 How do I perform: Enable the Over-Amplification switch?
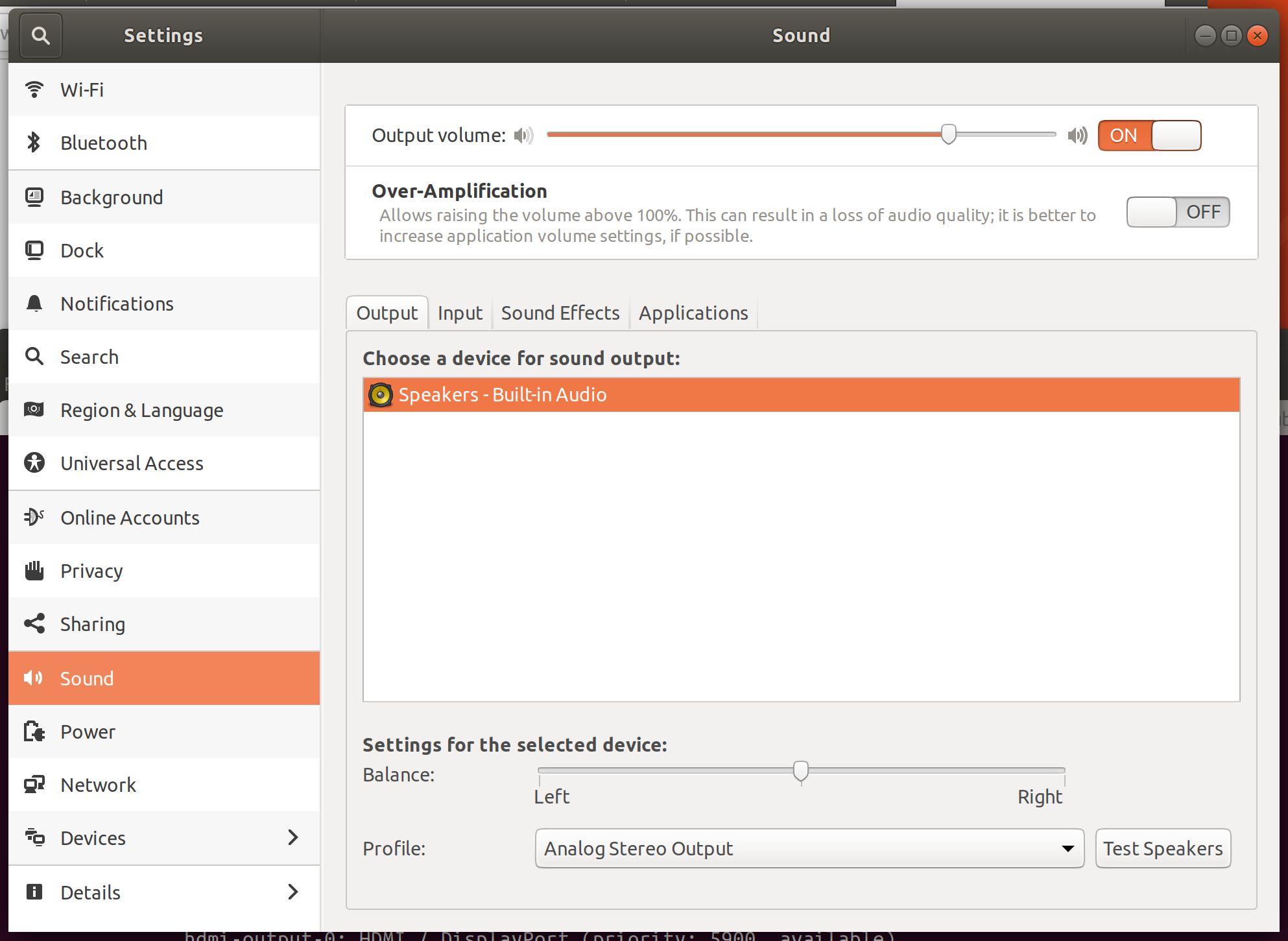pyautogui.click(x=1178, y=212)
